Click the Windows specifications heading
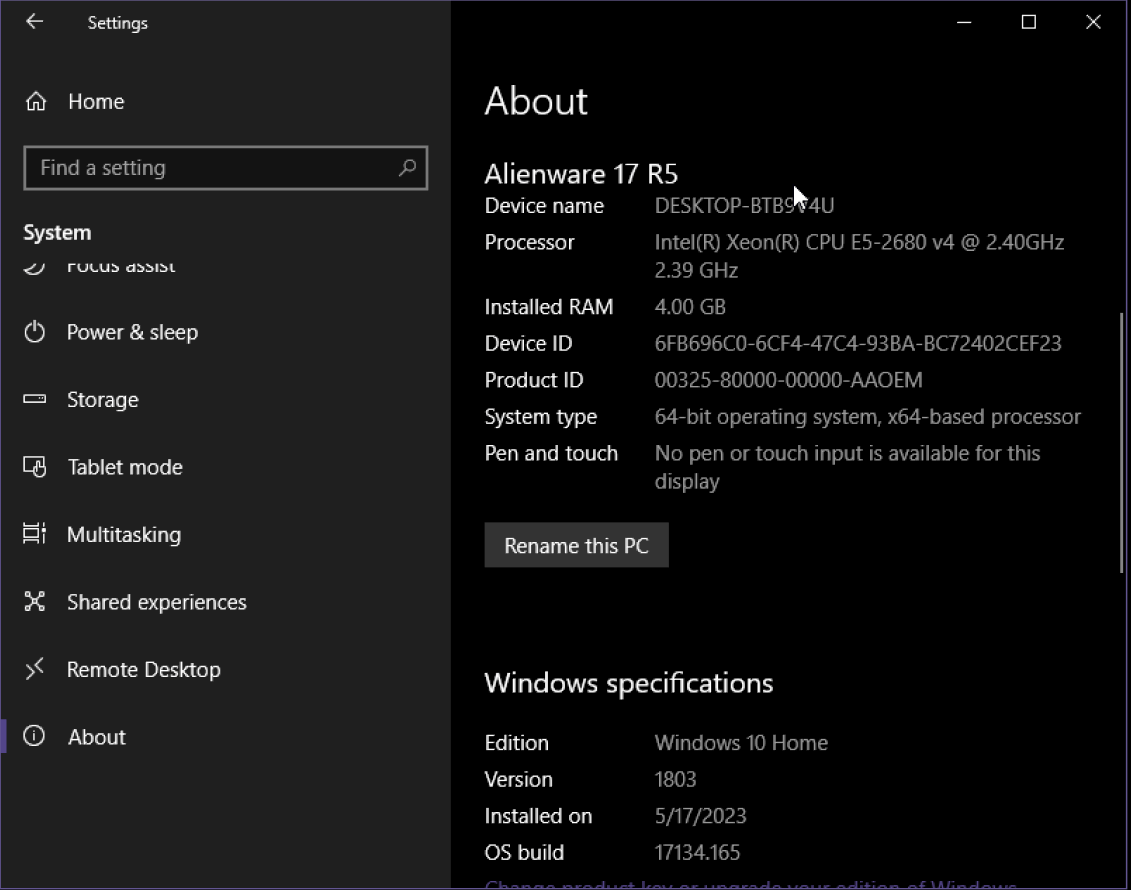This screenshot has width=1131, height=890. click(x=628, y=684)
